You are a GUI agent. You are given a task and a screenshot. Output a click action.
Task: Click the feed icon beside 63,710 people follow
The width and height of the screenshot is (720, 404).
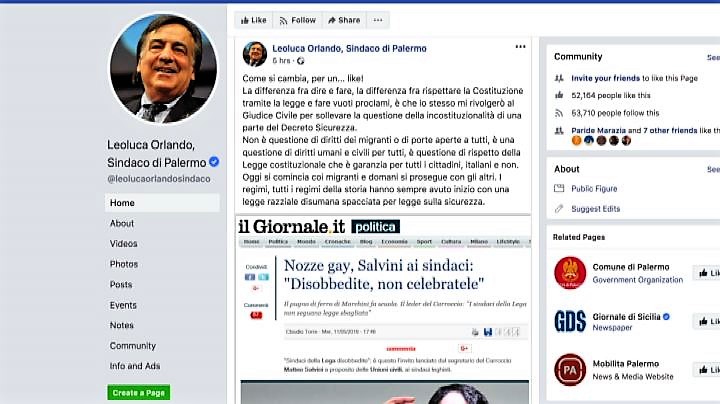[x=559, y=112]
